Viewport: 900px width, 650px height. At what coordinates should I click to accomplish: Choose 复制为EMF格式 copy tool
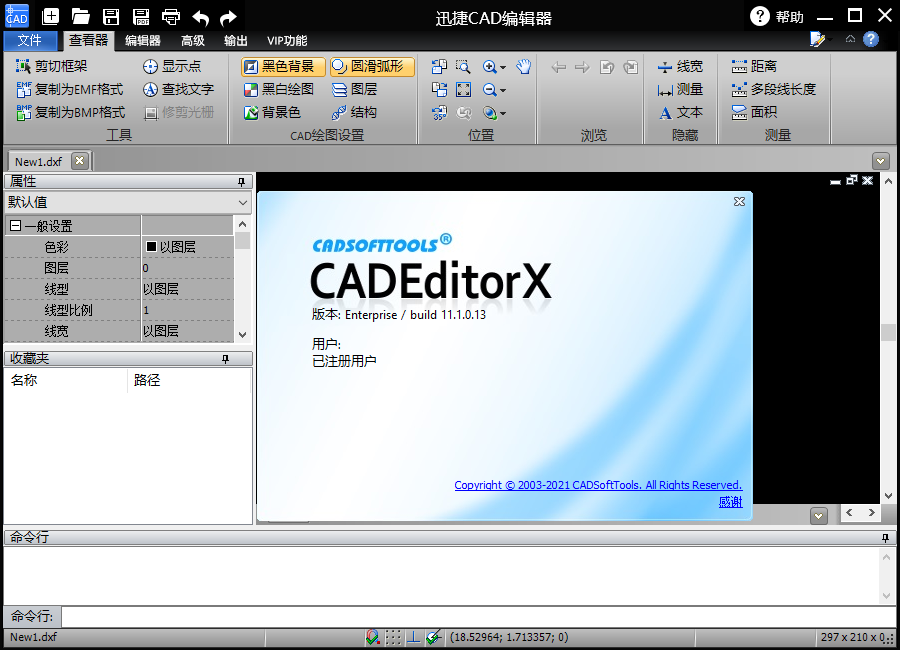pyautogui.click(x=70, y=90)
